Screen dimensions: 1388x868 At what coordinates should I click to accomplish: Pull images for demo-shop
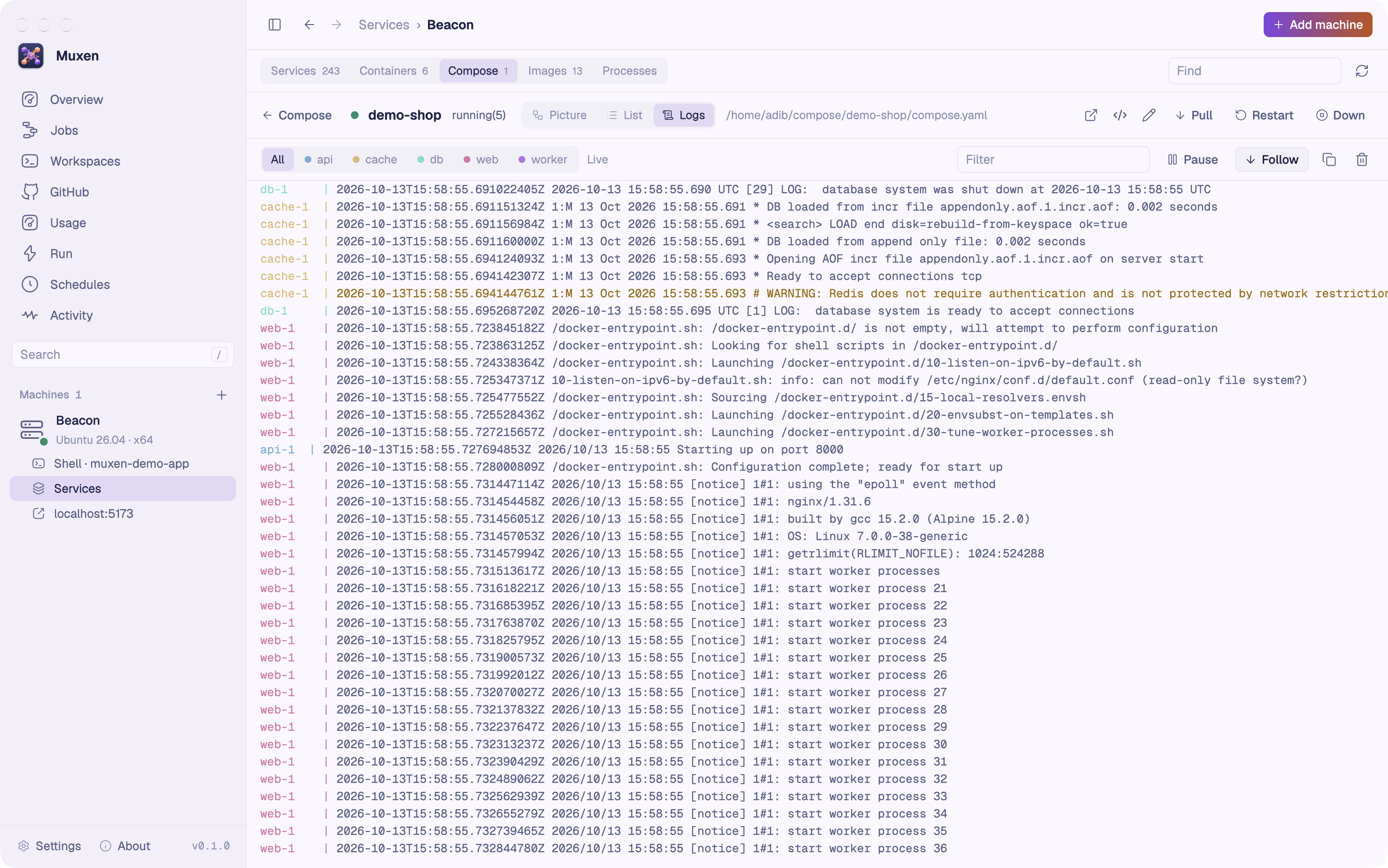click(1194, 116)
